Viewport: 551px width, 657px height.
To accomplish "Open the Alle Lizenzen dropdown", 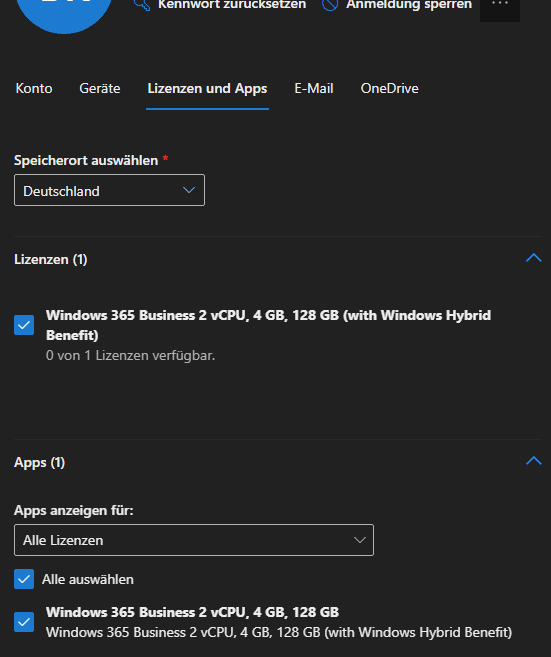I will pyautogui.click(x=194, y=540).
